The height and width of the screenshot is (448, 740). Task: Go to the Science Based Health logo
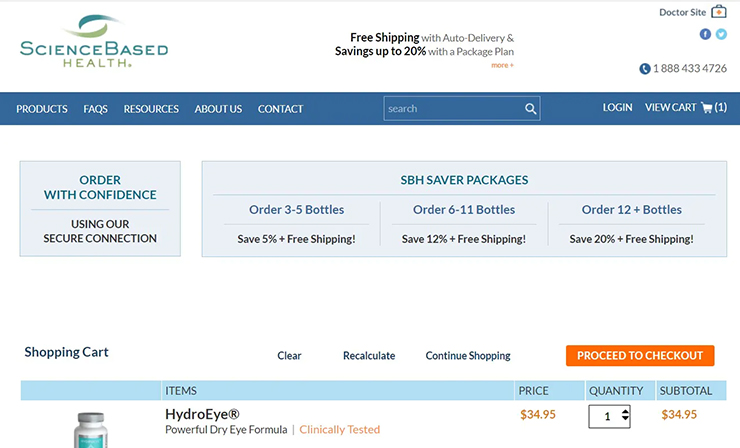[x=94, y=41]
